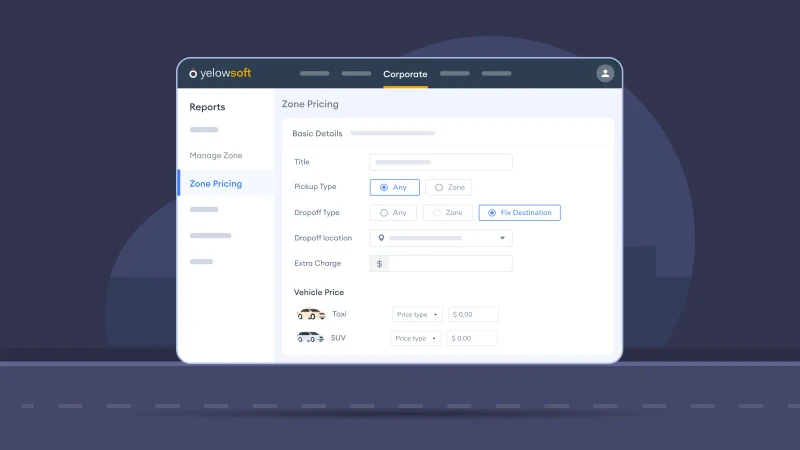800x450 pixels.
Task: Click the yelowsoft logo
Action: (x=220, y=74)
